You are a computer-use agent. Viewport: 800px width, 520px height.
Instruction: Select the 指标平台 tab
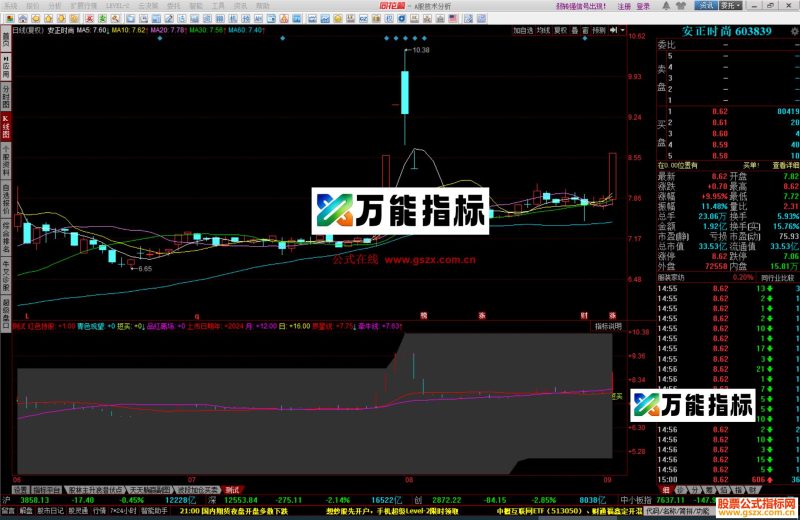tap(47, 489)
